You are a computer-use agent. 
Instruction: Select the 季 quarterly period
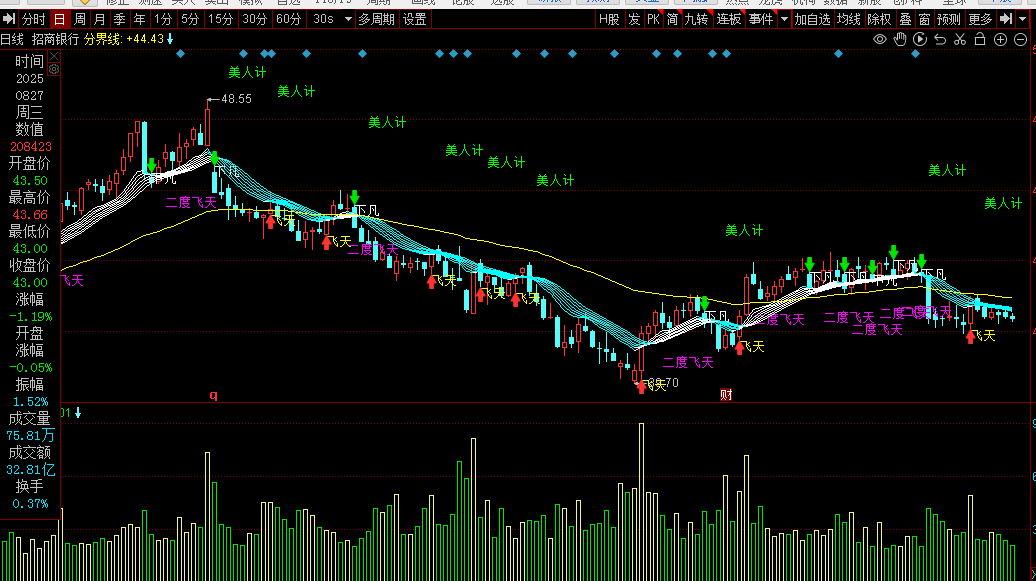[x=119, y=19]
